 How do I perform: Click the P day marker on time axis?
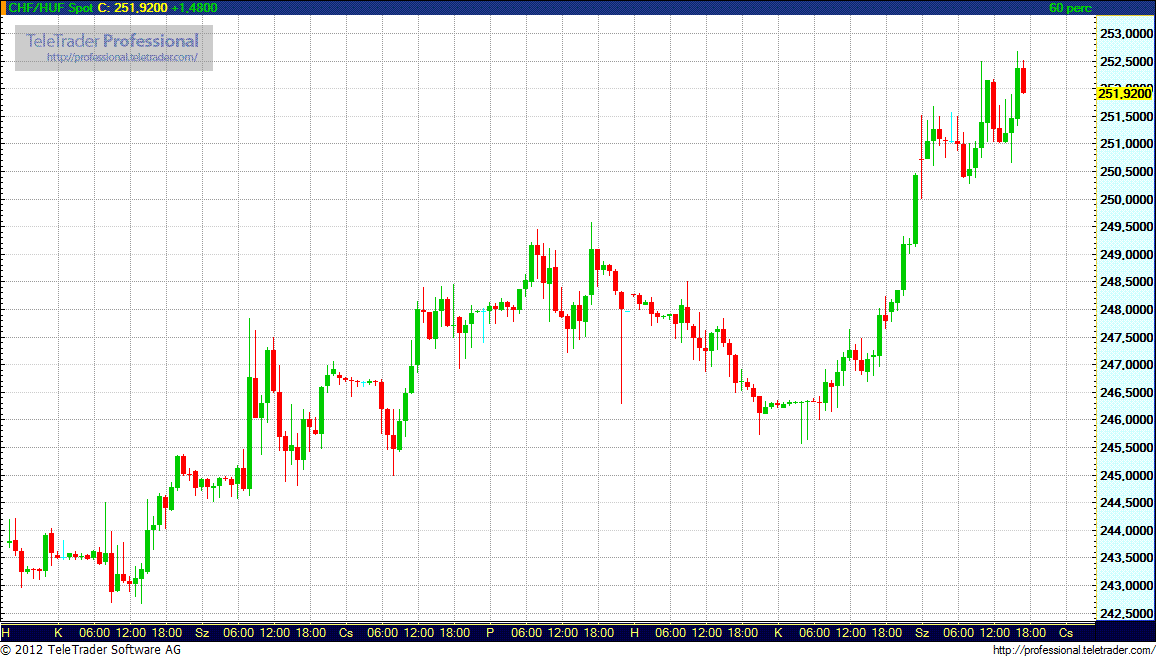click(x=490, y=632)
